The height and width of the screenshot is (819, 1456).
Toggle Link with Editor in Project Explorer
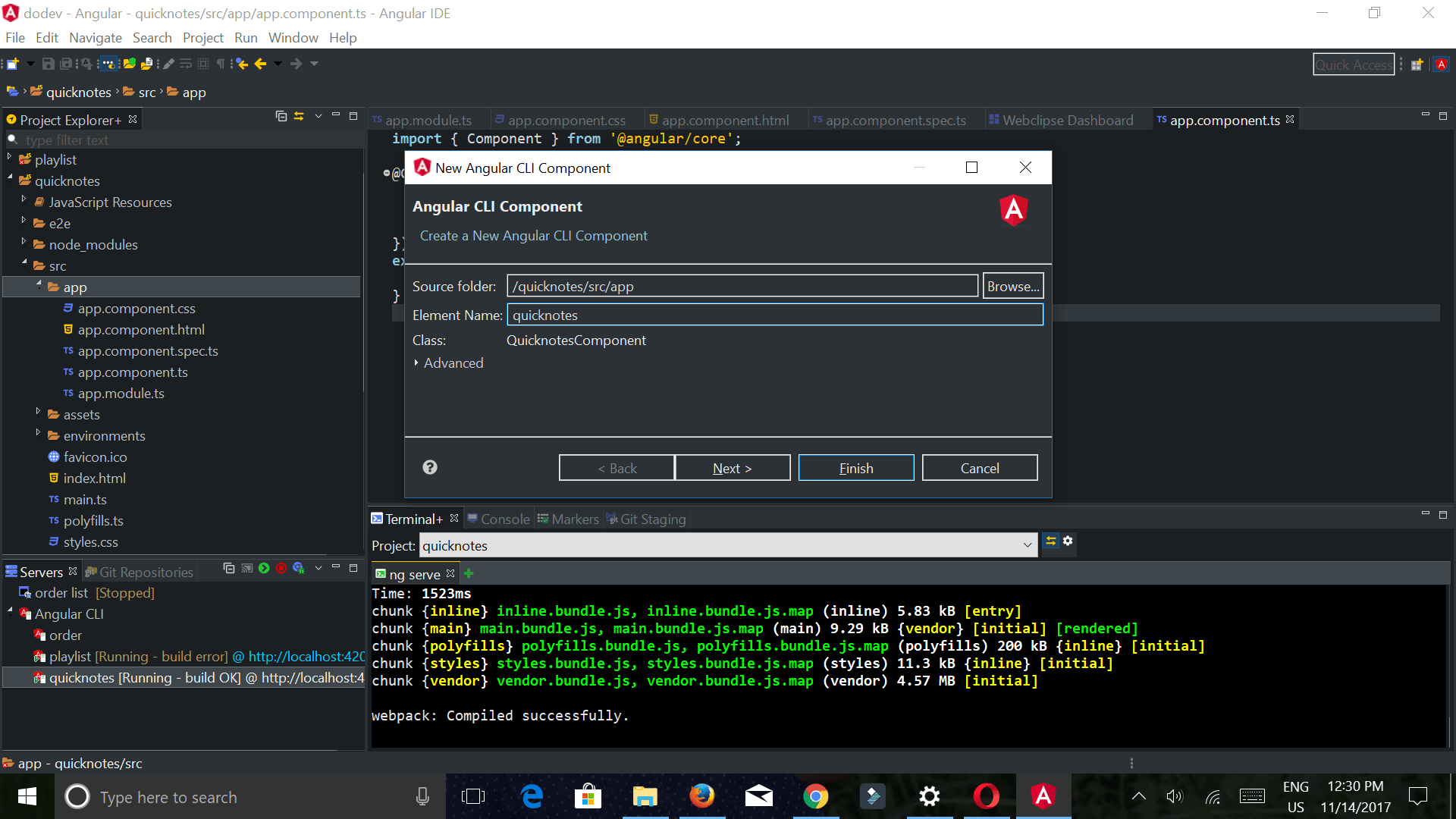coord(300,116)
